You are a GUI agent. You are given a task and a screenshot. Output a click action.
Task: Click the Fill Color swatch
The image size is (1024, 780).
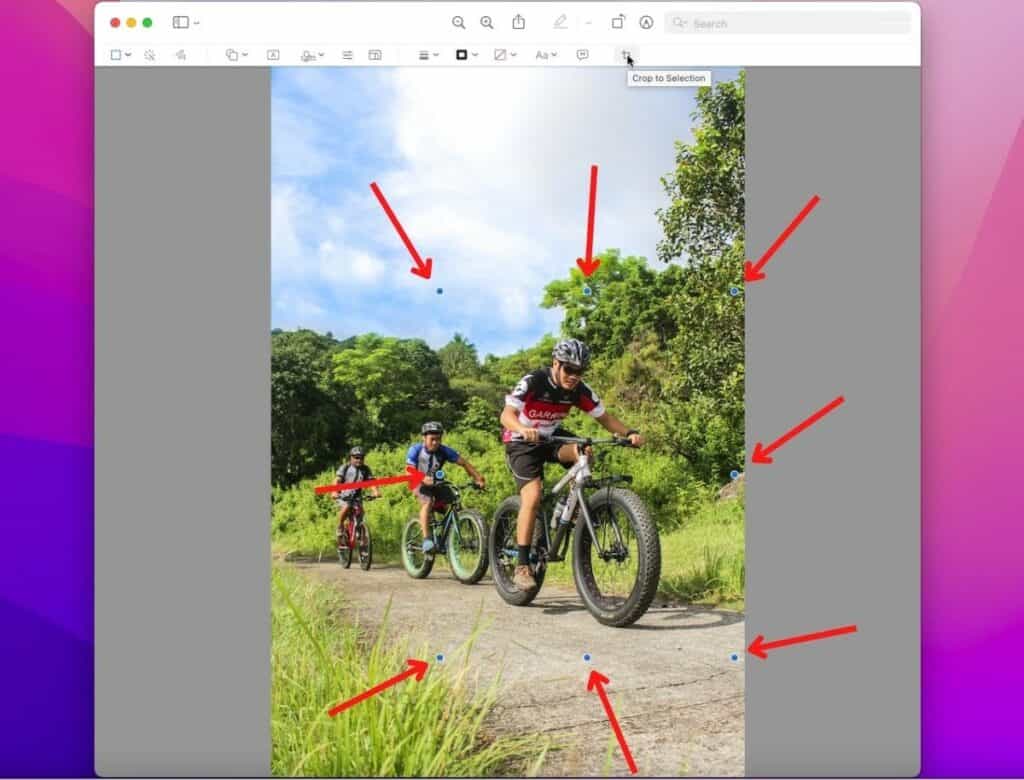(500, 55)
